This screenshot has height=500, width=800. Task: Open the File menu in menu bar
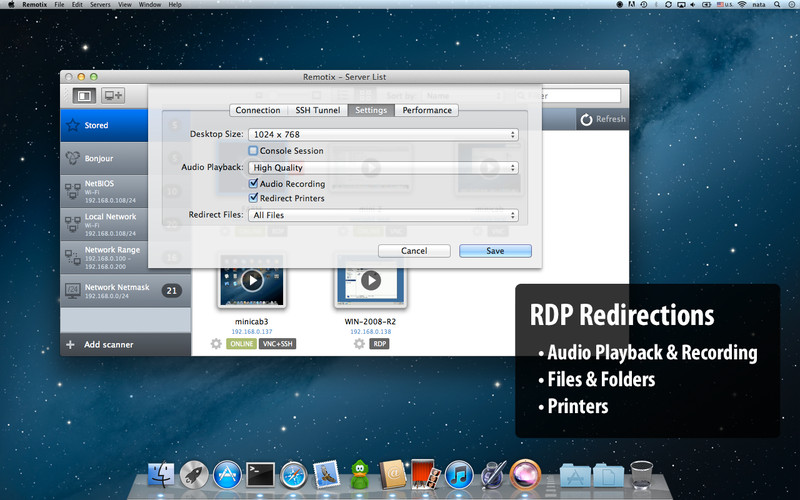(x=59, y=4)
